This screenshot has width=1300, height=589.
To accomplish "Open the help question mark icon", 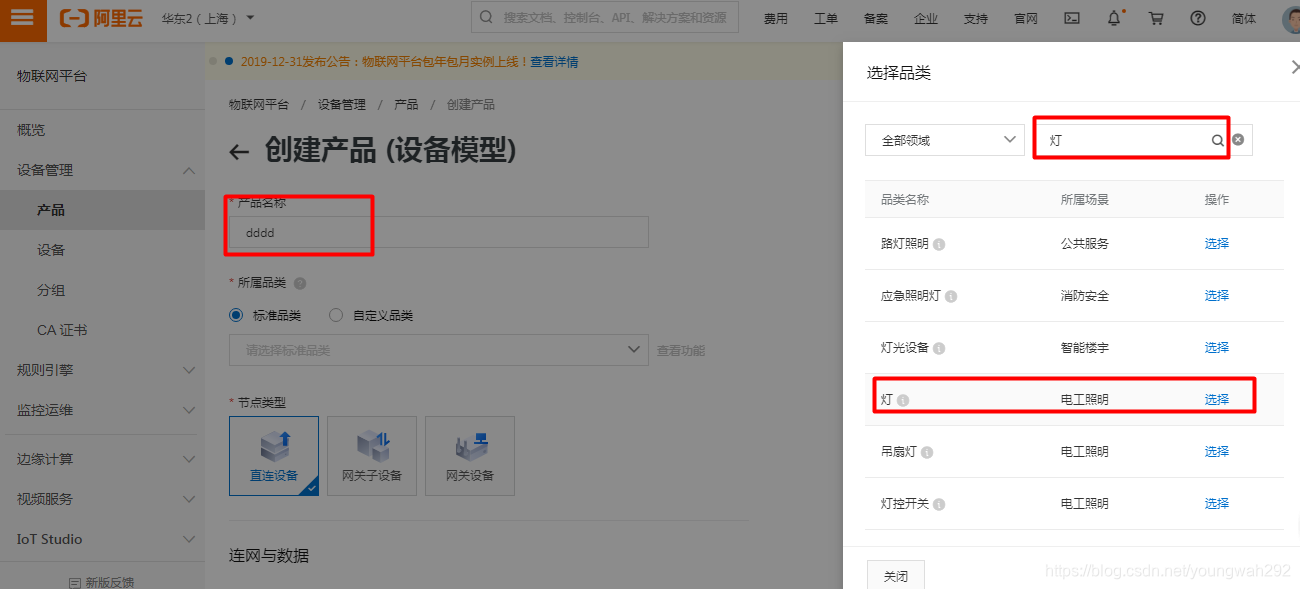I will tap(1198, 18).
